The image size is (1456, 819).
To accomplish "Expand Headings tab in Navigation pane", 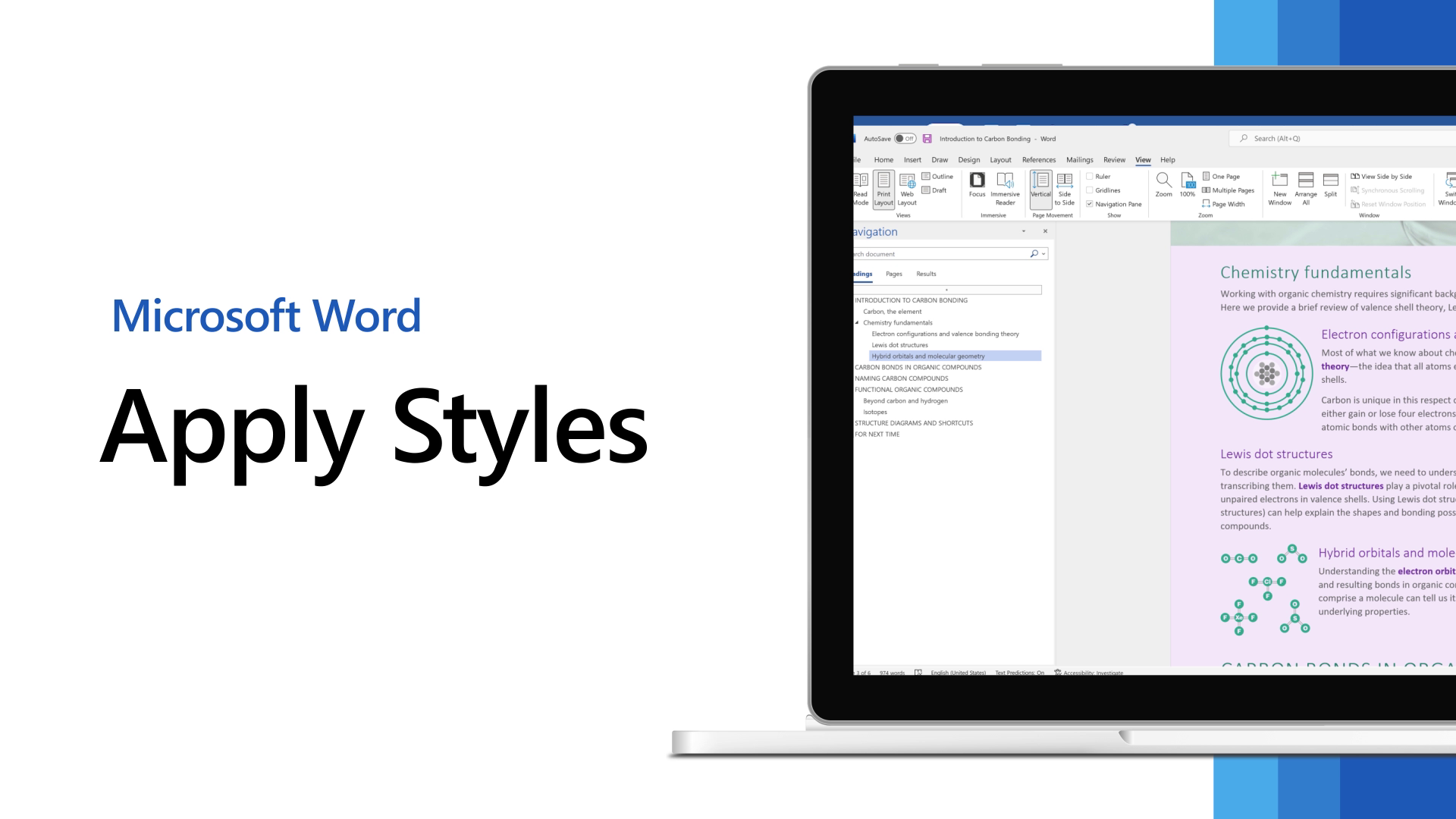I will click(x=861, y=273).
